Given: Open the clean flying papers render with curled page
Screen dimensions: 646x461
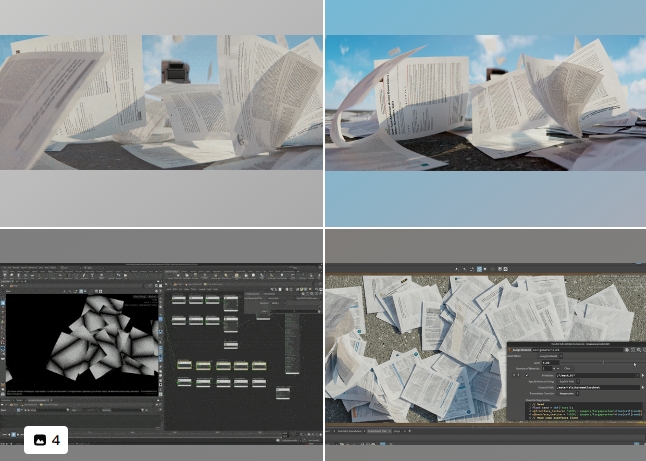Looking at the screenshot, I should tap(486, 113).
